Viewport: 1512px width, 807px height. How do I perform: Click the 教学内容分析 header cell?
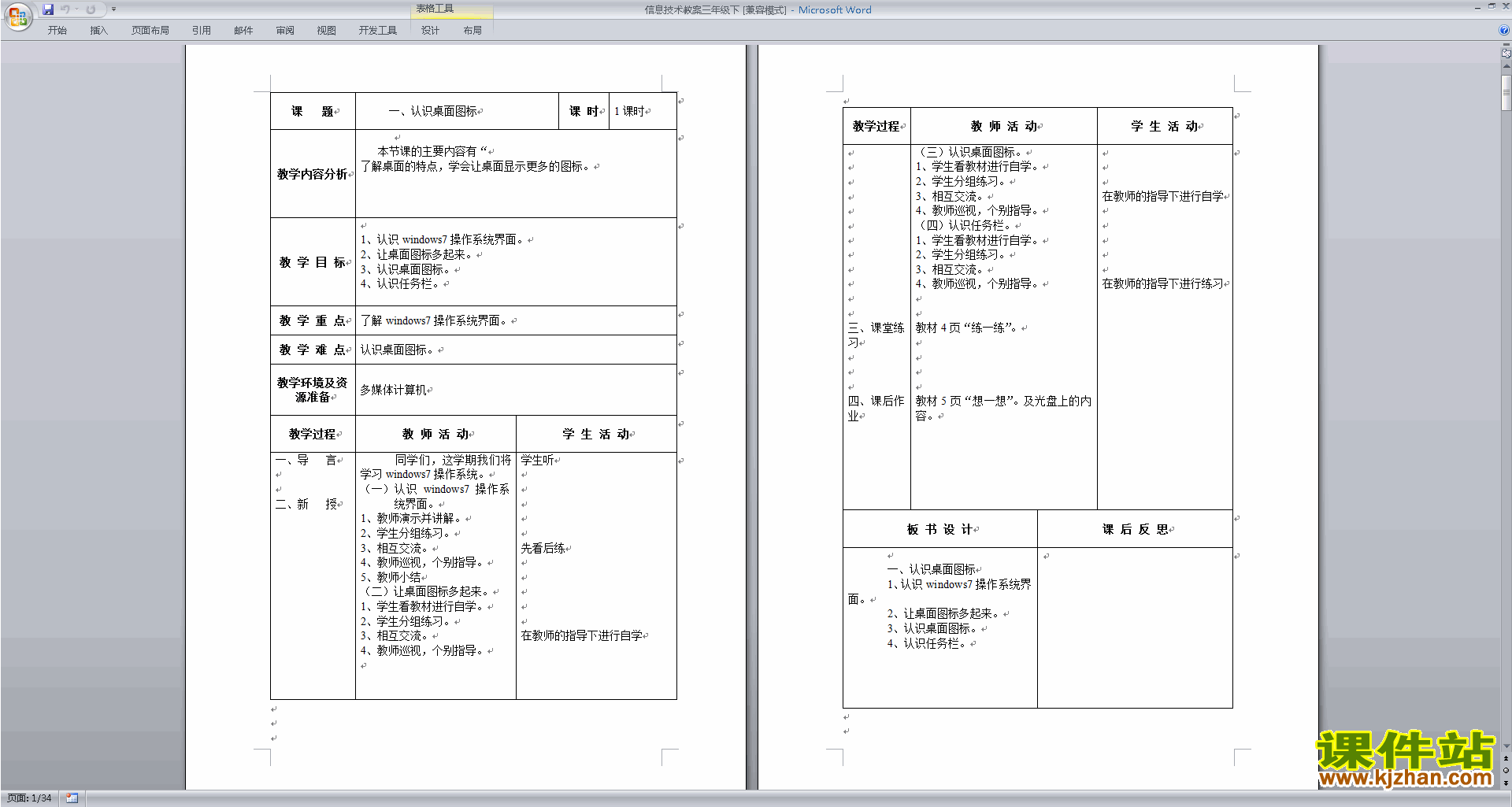click(x=313, y=174)
